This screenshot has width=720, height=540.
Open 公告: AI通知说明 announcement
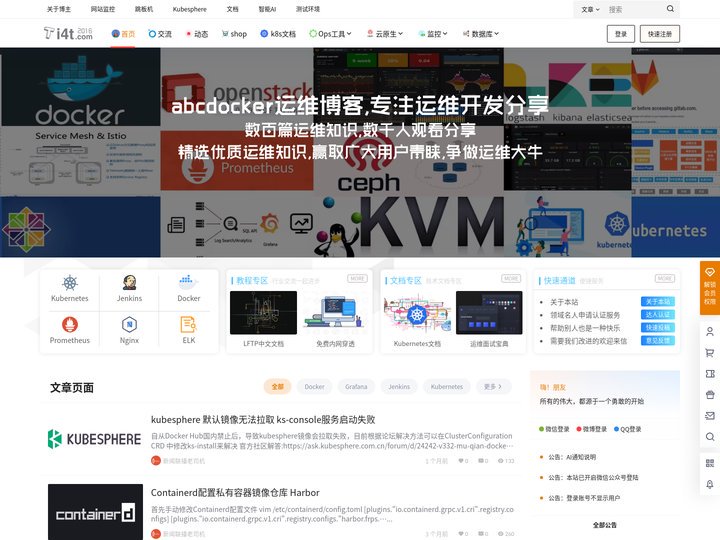[572, 457]
